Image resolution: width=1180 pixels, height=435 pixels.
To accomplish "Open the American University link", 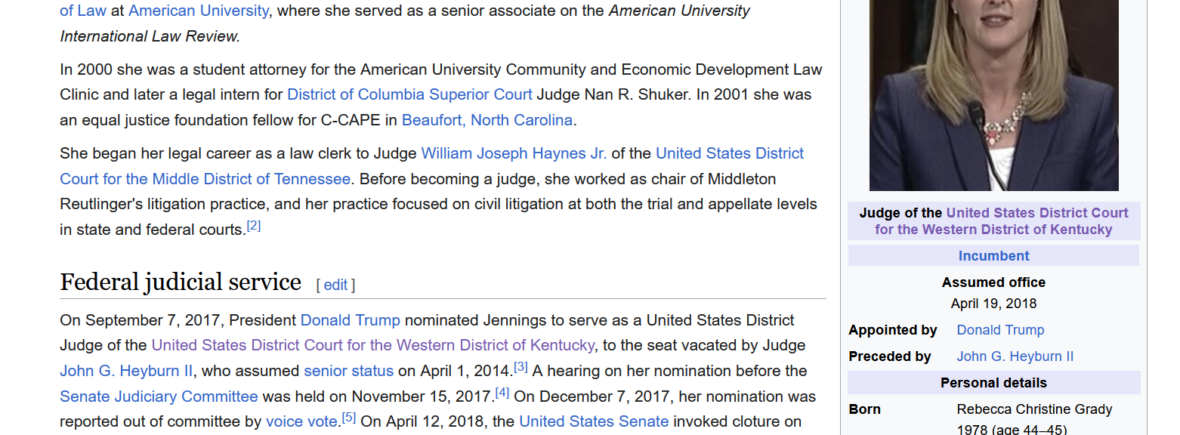I will 198,11.
